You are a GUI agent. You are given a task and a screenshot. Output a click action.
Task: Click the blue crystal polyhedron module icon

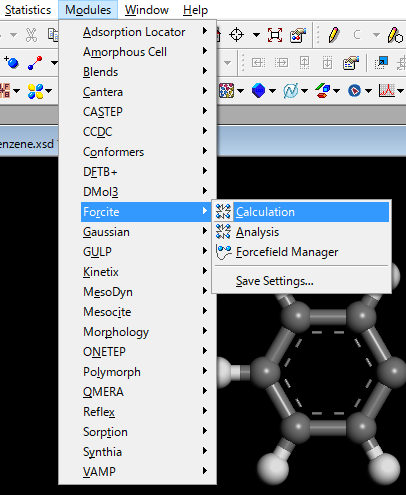click(258, 91)
